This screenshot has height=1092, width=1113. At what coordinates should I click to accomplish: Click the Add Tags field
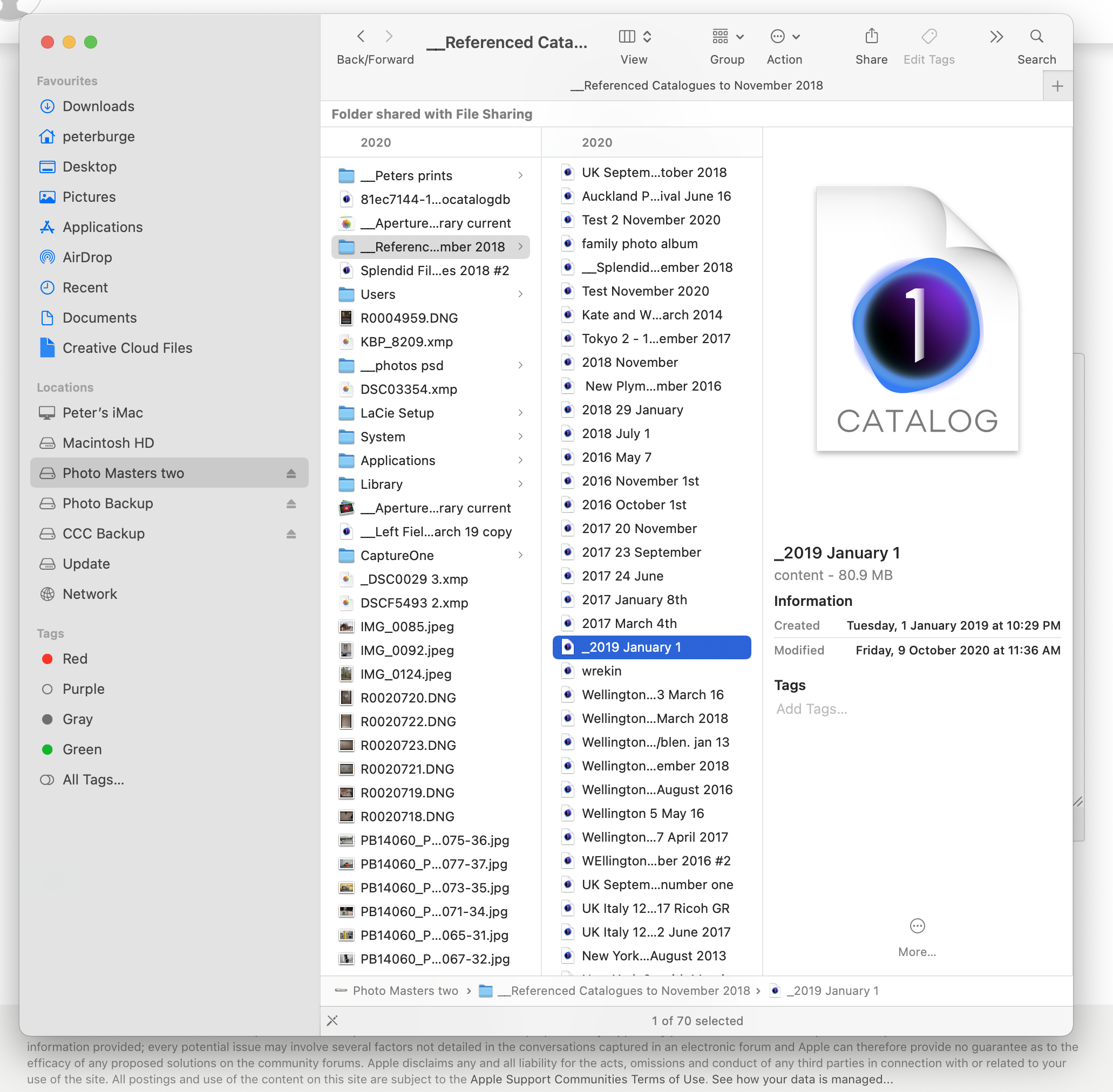pyautogui.click(x=811, y=709)
